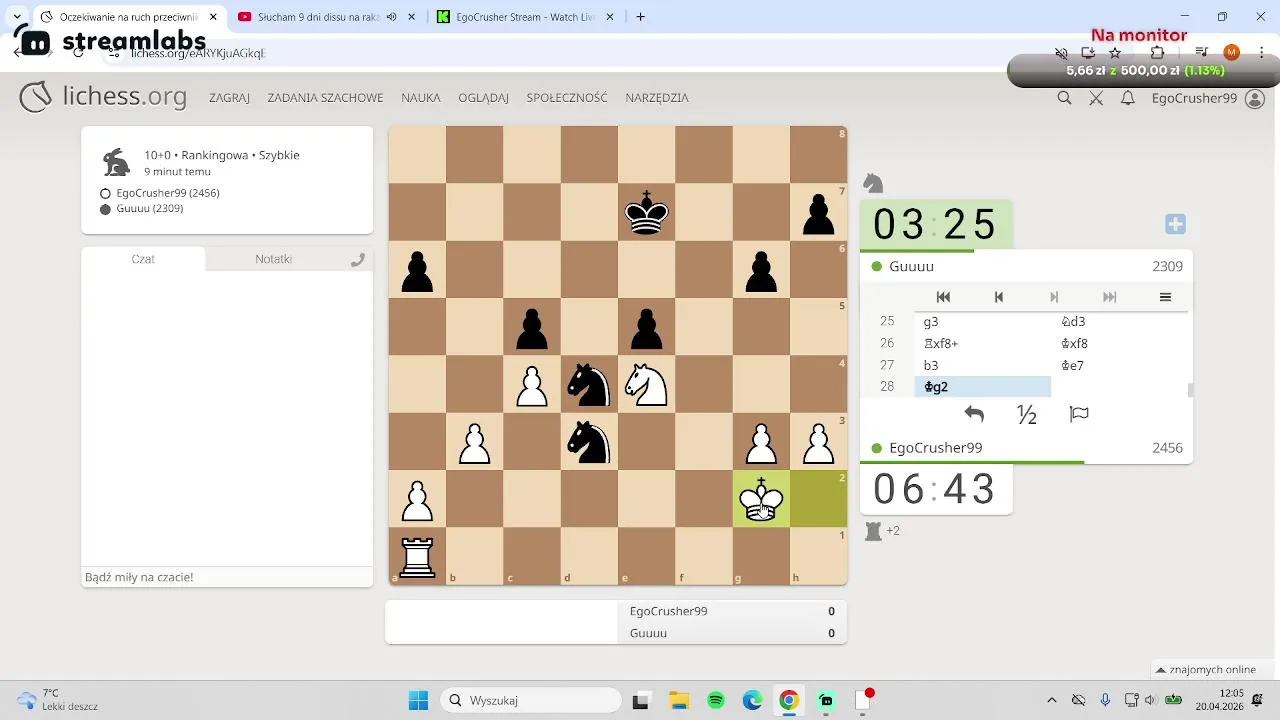Viewport: 1280px width, 720px height.
Task: Open ZADANIA SZACHOWE menu
Action: click(325, 98)
